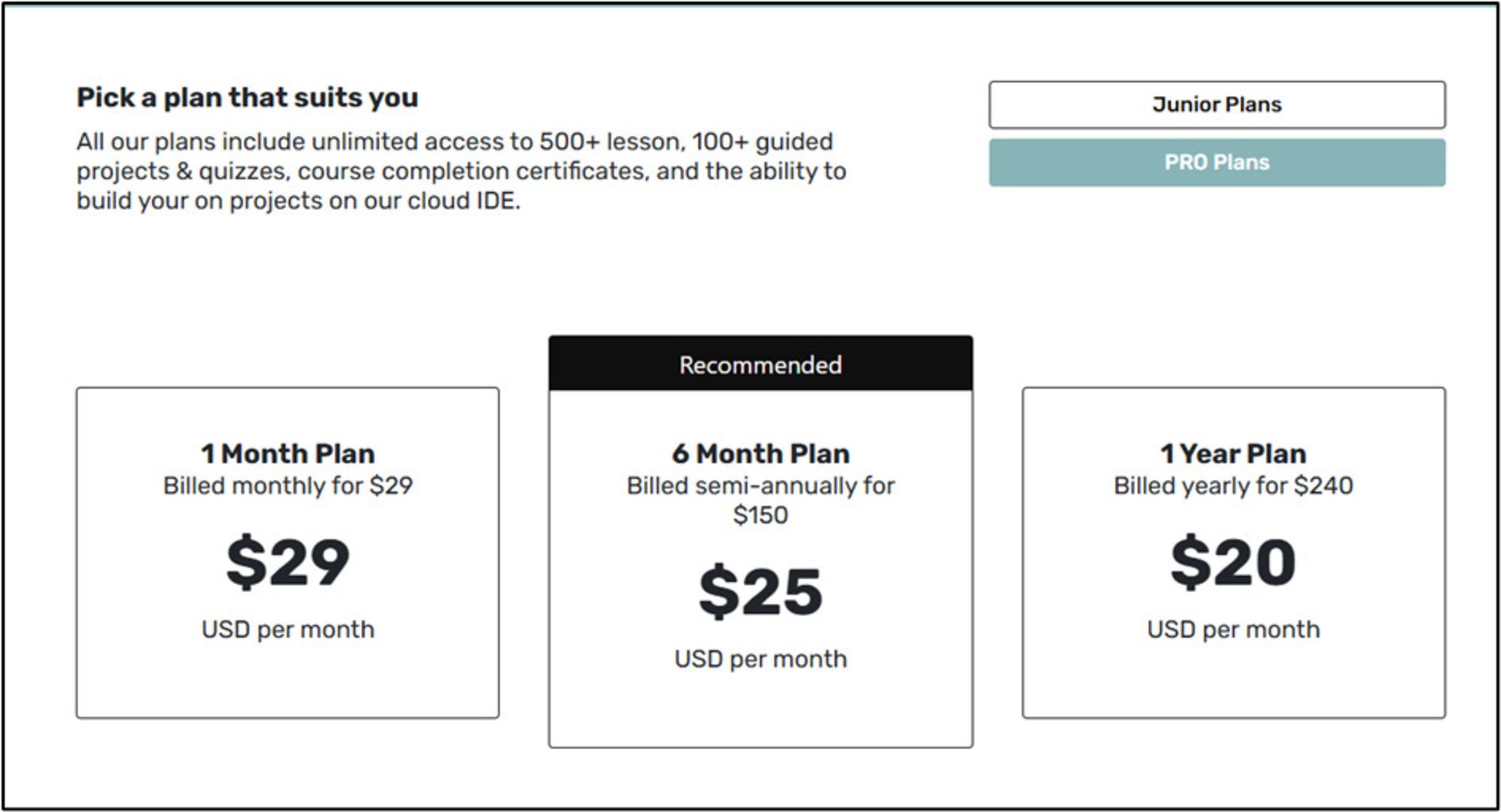The height and width of the screenshot is (812, 1501).
Task: Click the black Recommended banner
Action: point(760,365)
